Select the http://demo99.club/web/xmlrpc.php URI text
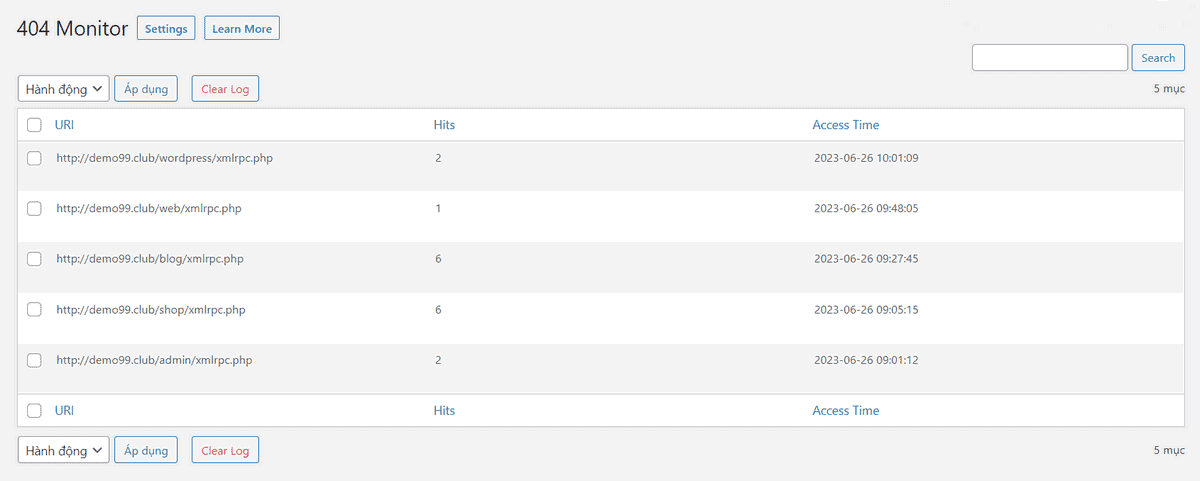The image size is (1200, 481). coord(149,208)
